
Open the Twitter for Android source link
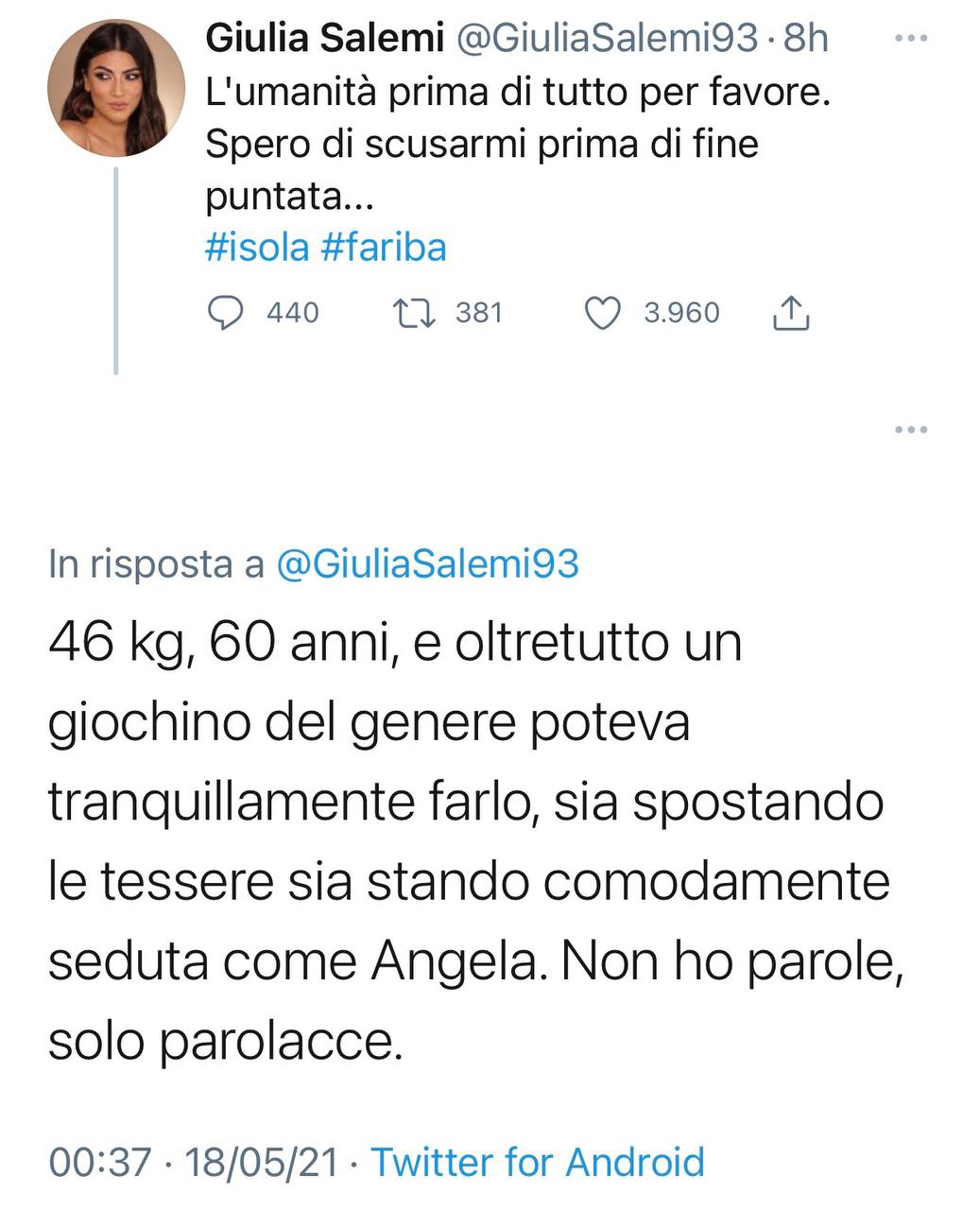click(x=537, y=1162)
